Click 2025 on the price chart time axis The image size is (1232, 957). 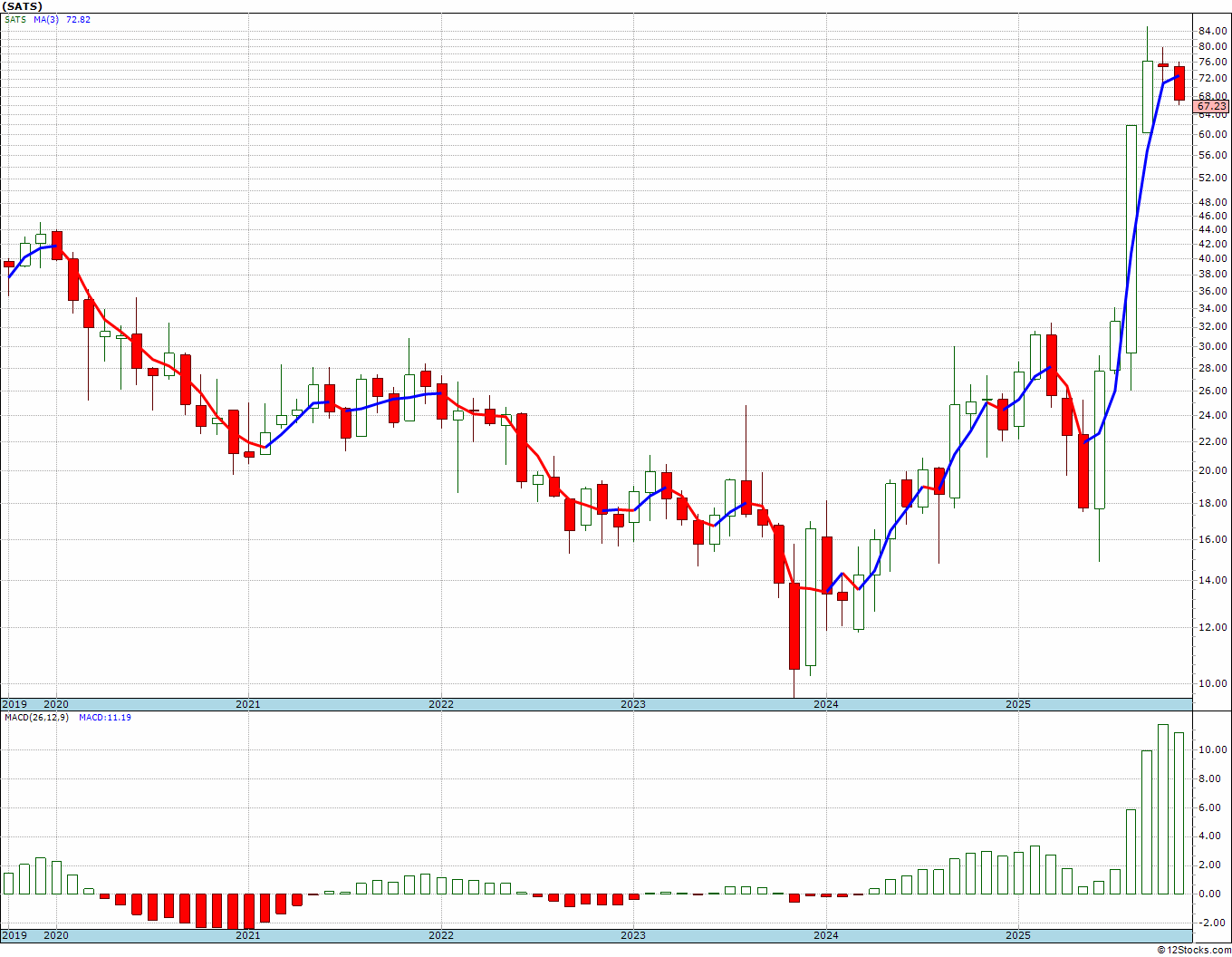(1018, 704)
